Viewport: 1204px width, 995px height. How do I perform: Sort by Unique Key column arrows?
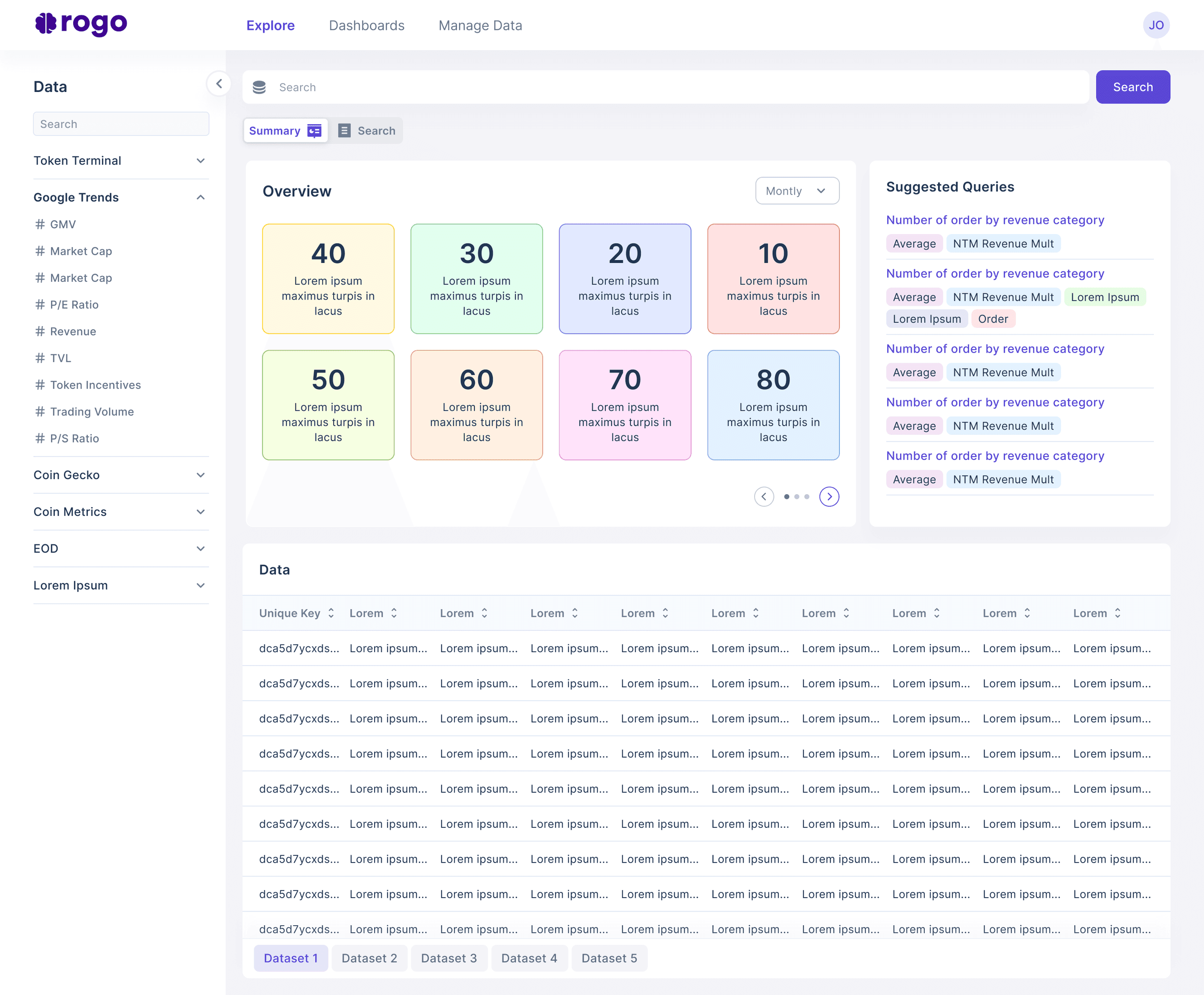pyautogui.click(x=331, y=613)
